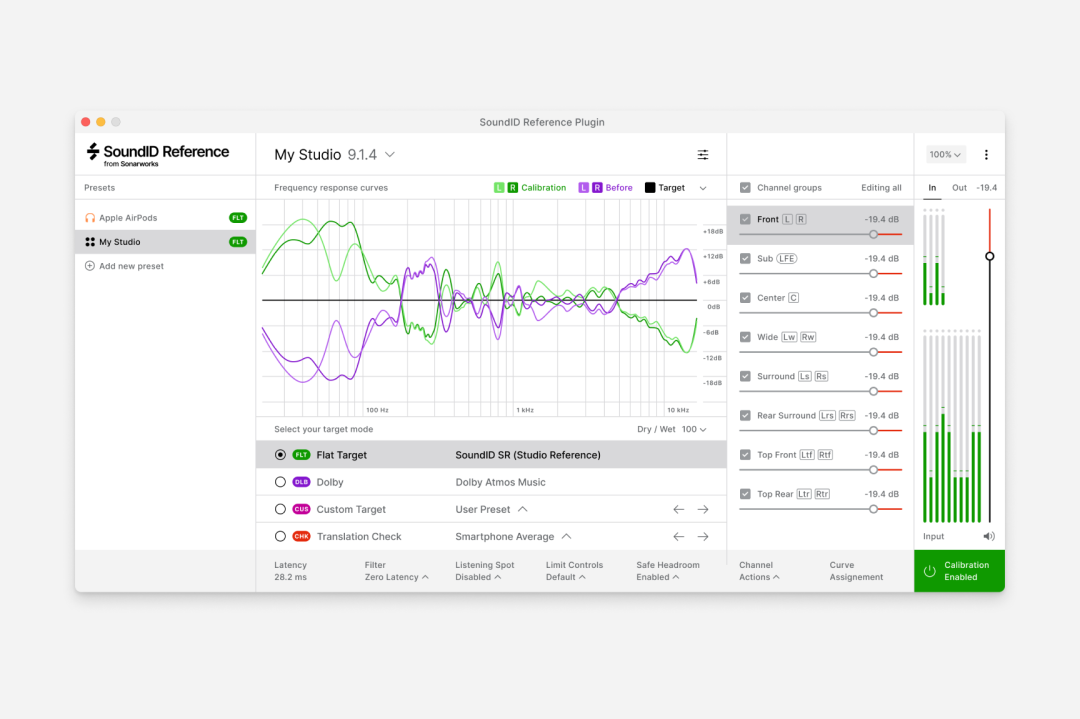Click the Calibration Enabled power icon
The image size is (1080, 719).
930,571
